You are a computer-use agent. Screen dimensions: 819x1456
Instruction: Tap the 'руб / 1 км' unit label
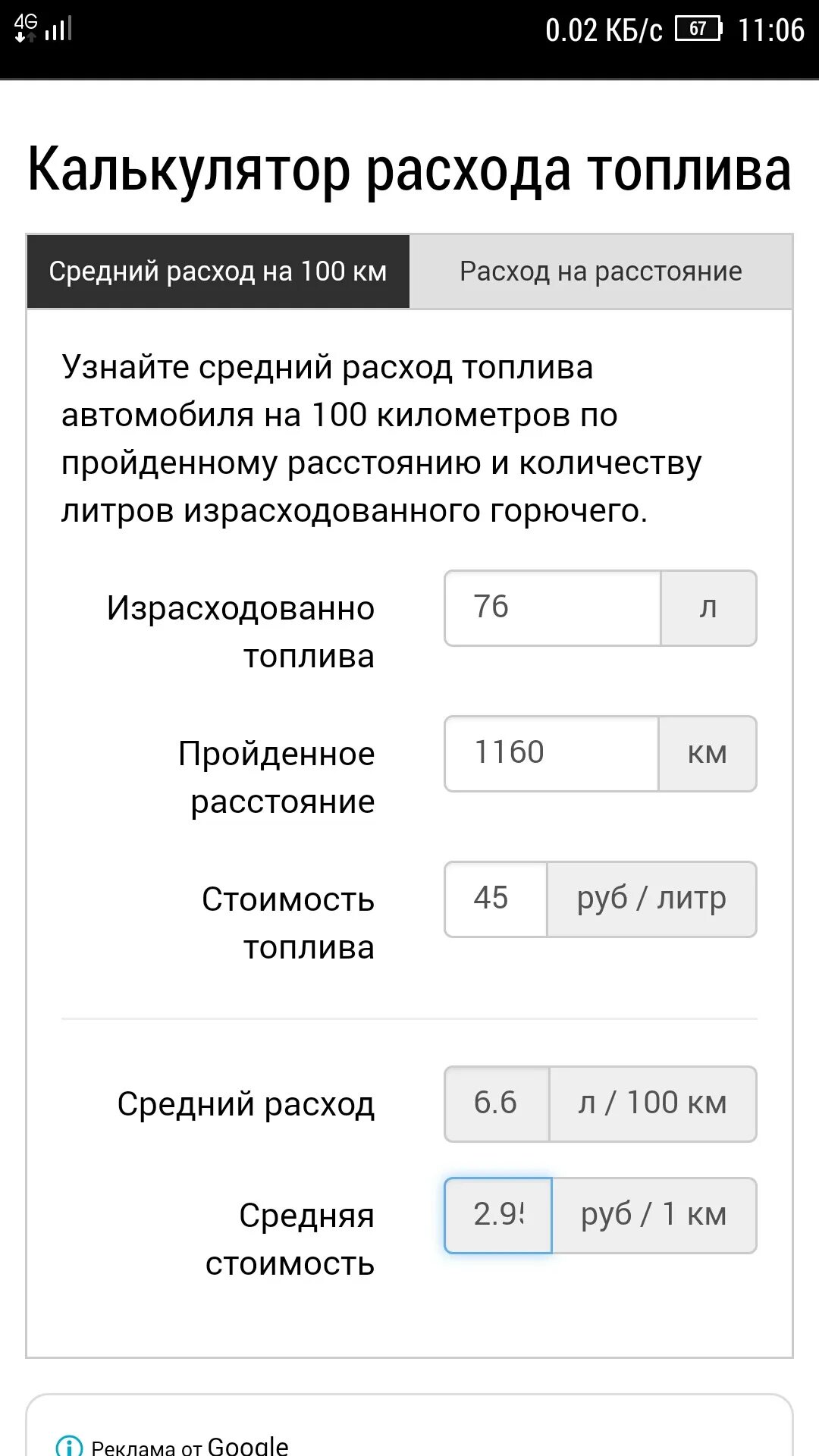click(654, 1216)
